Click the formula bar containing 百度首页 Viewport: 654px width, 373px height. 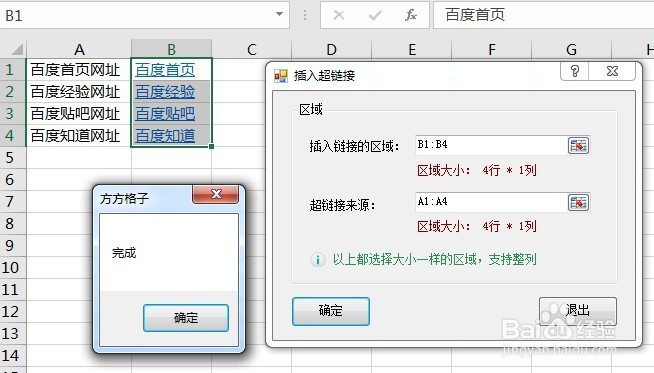point(543,15)
